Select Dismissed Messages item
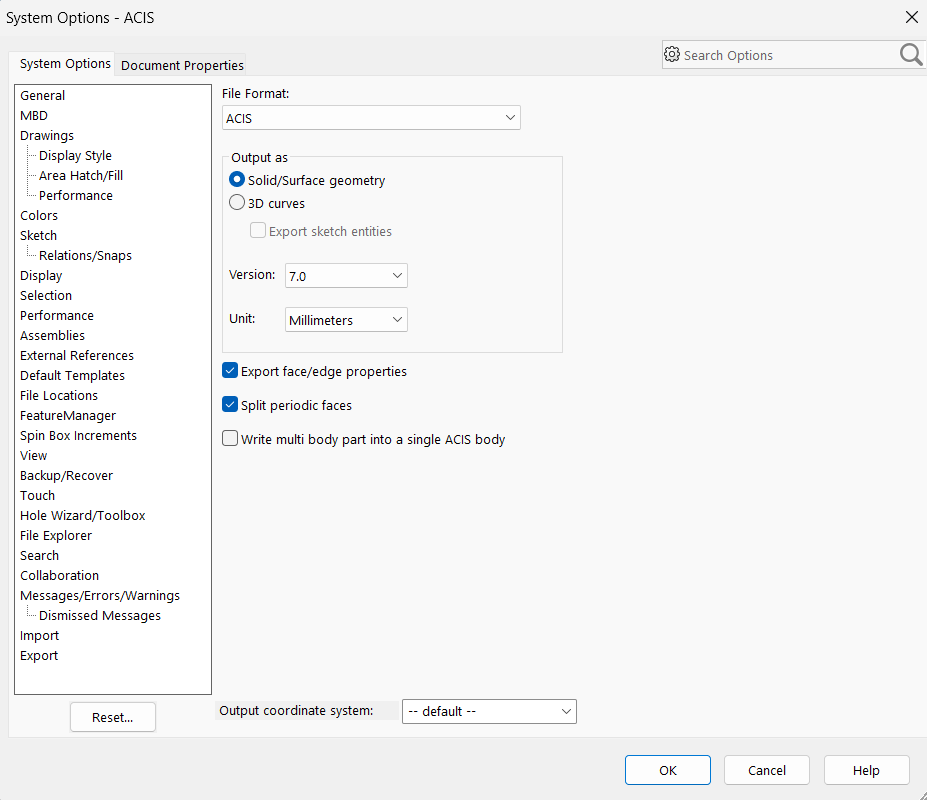 point(100,616)
